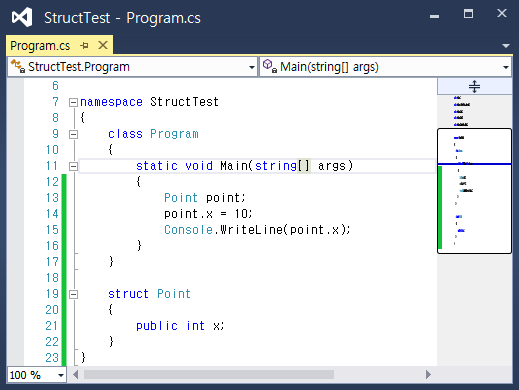
Task: Click the 'public' keyword on line 21
Action: (x=157, y=326)
